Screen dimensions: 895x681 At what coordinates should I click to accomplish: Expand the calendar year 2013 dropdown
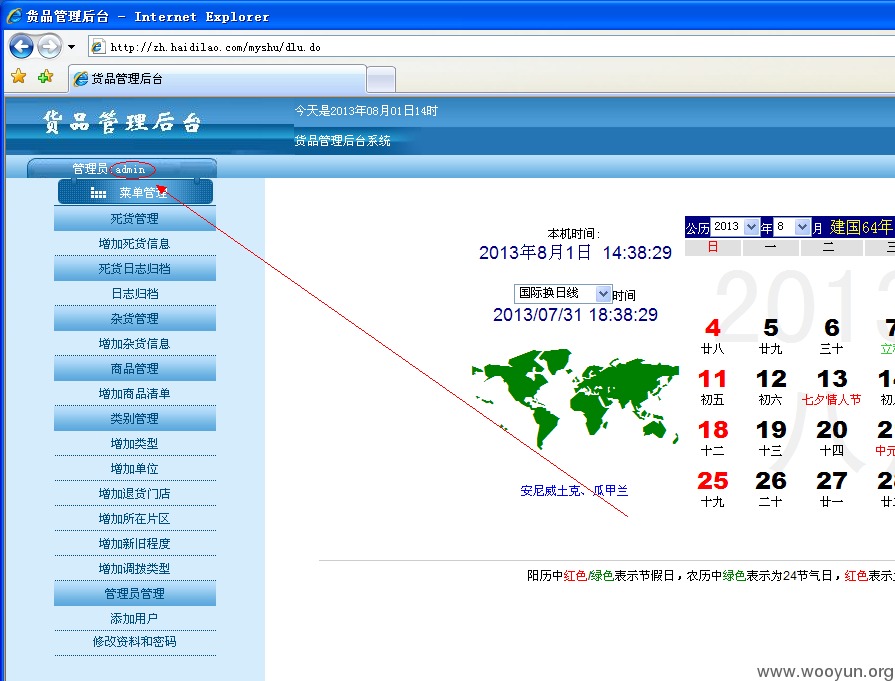click(x=735, y=227)
